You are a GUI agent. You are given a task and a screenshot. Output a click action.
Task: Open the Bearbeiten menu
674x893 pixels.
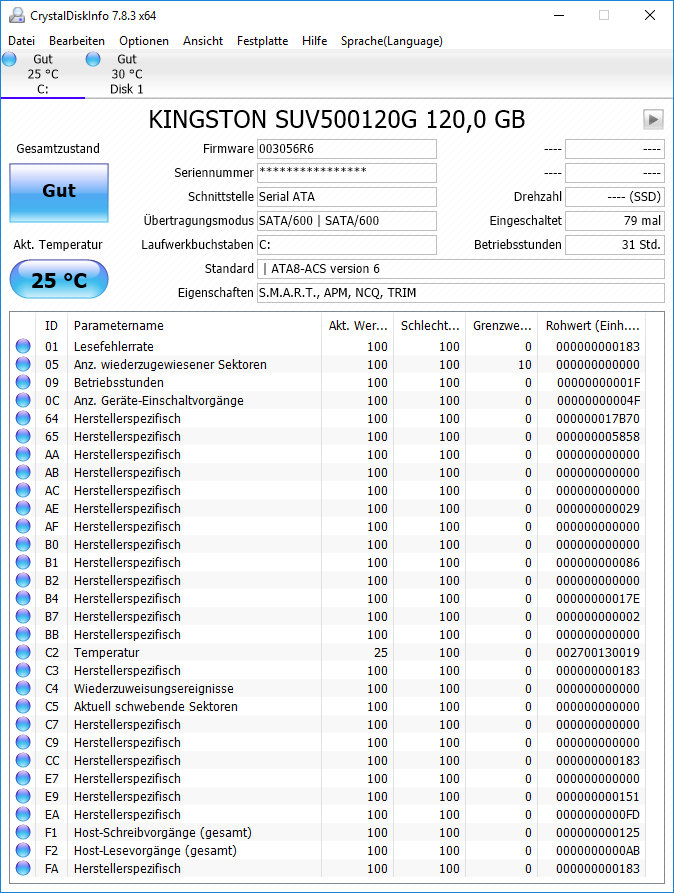[x=77, y=41]
